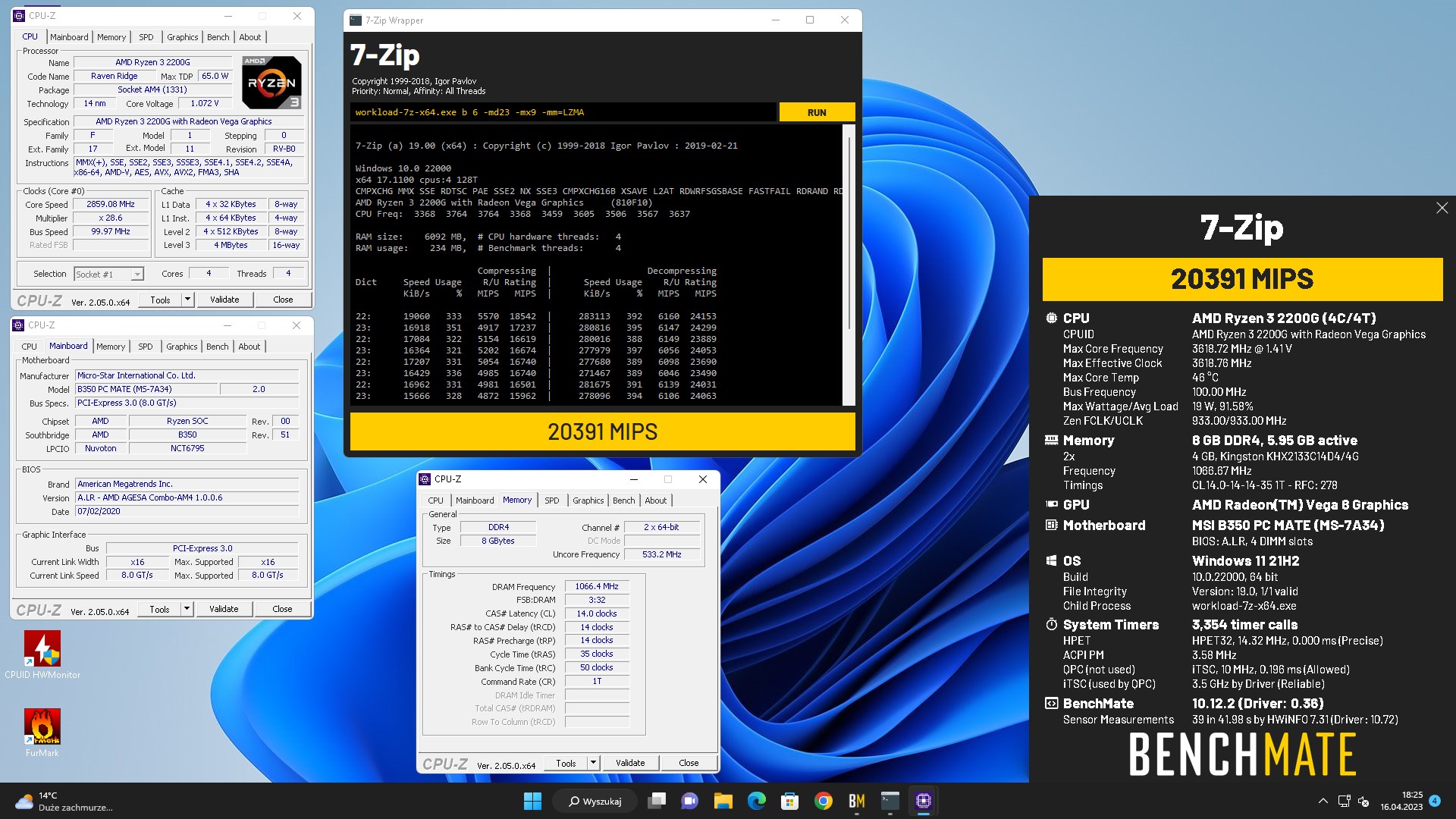Screen dimensions: 1456x819
Task: Switch to BenchMate taskbar icon
Action: (x=857, y=801)
